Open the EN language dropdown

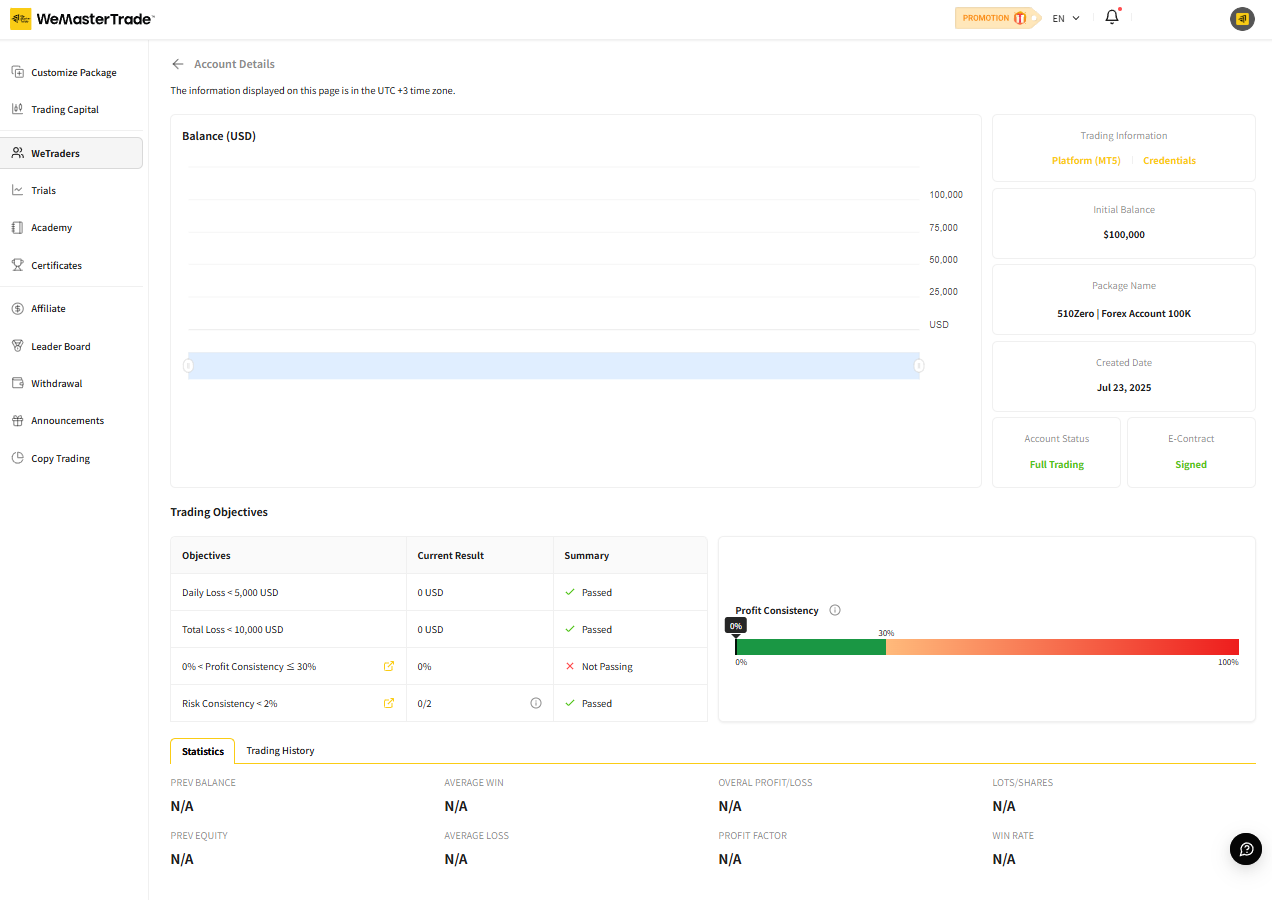1066,18
